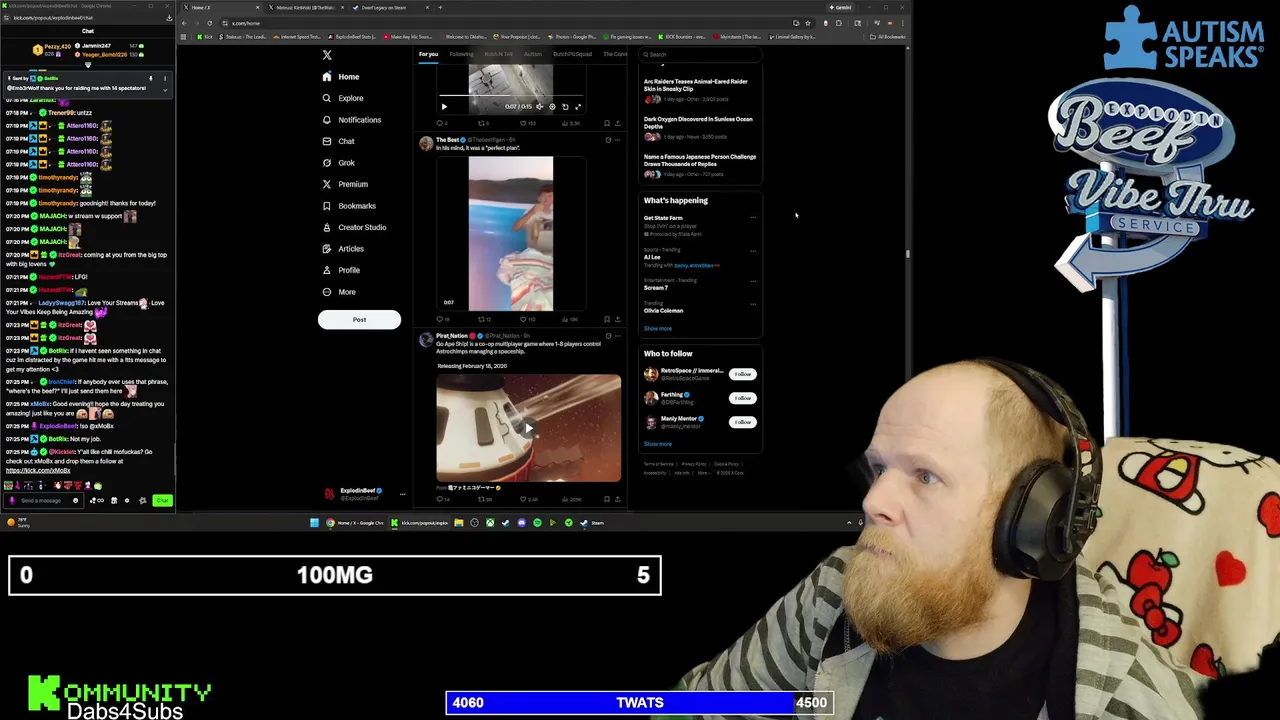Open Spotify from the taskbar
The height and width of the screenshot is (720, 1280).
[537, 523]
